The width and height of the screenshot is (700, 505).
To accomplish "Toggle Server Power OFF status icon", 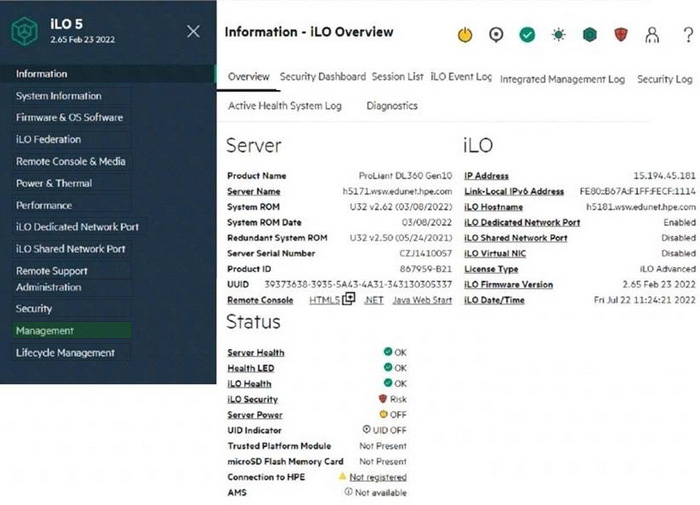I will [x=383, y=414].
